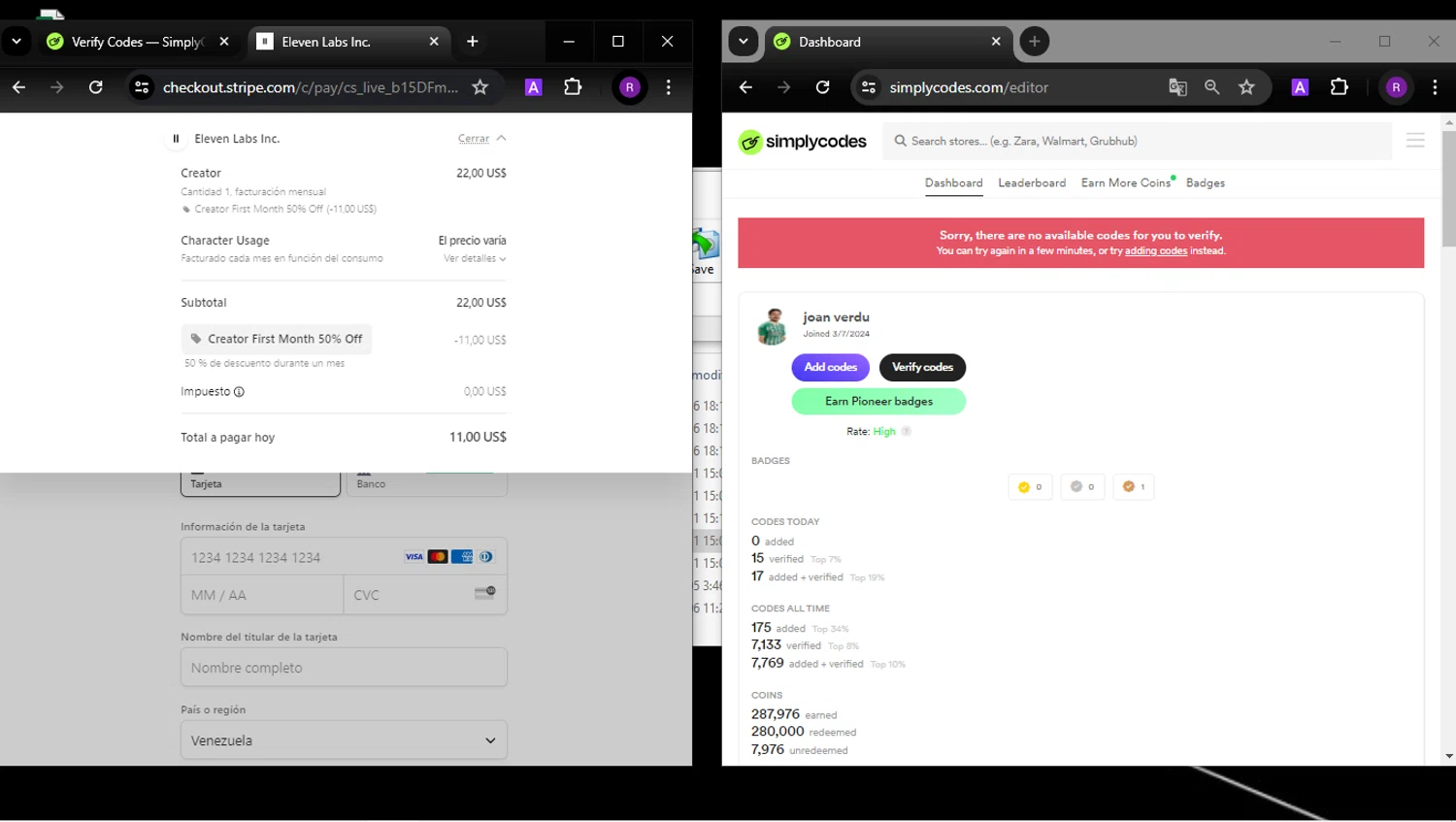Focus the Search stores field
1456x822 pixels.
tap(1138, 141)
